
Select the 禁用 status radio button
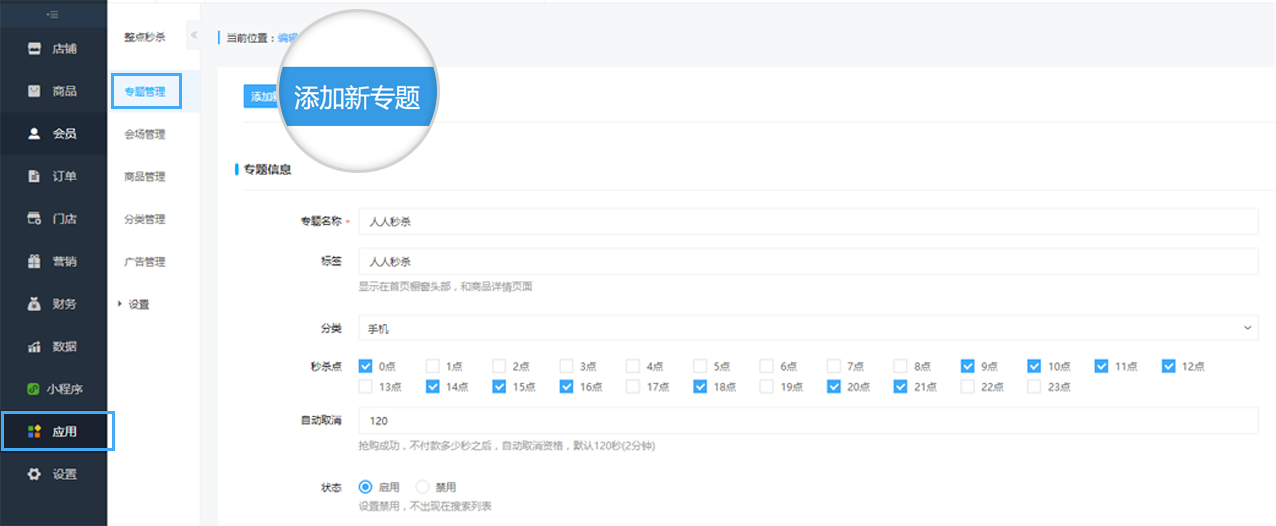click(x=422, y=487)
